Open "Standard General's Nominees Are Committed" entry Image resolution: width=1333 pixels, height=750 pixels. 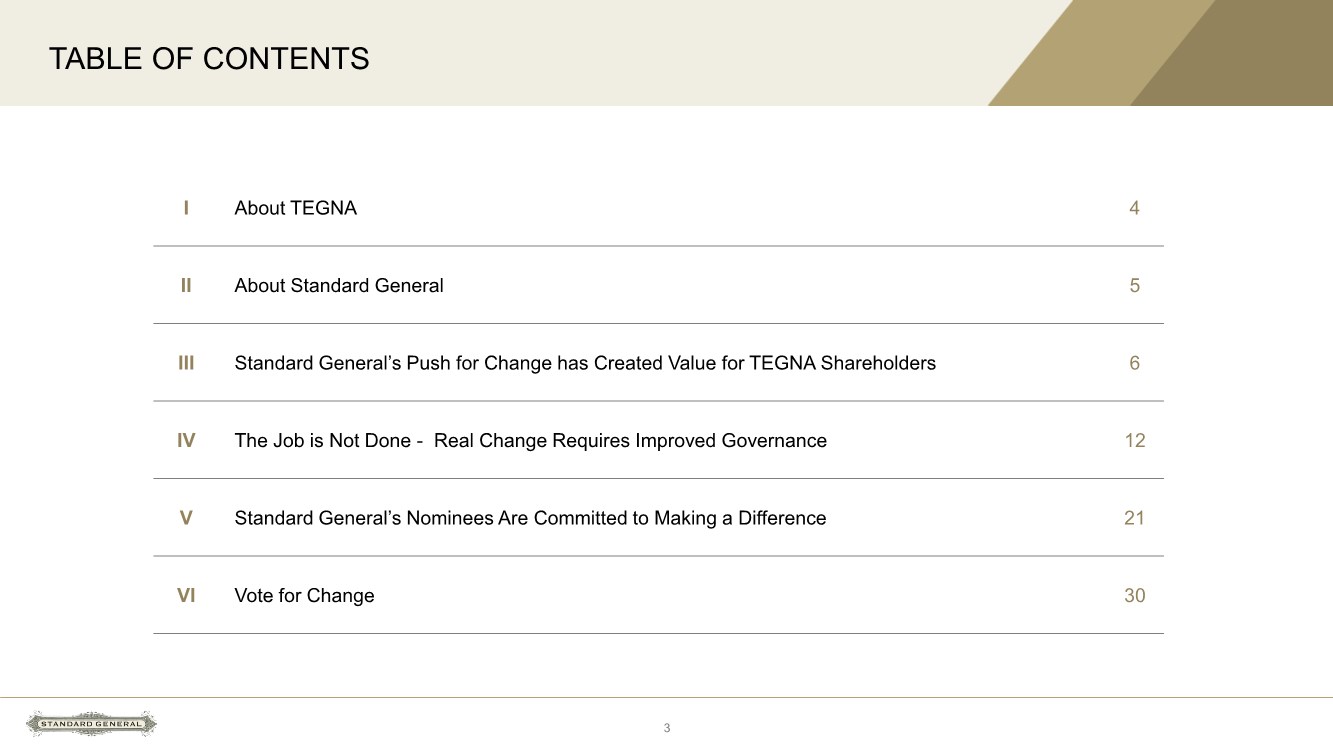point(530,518)
